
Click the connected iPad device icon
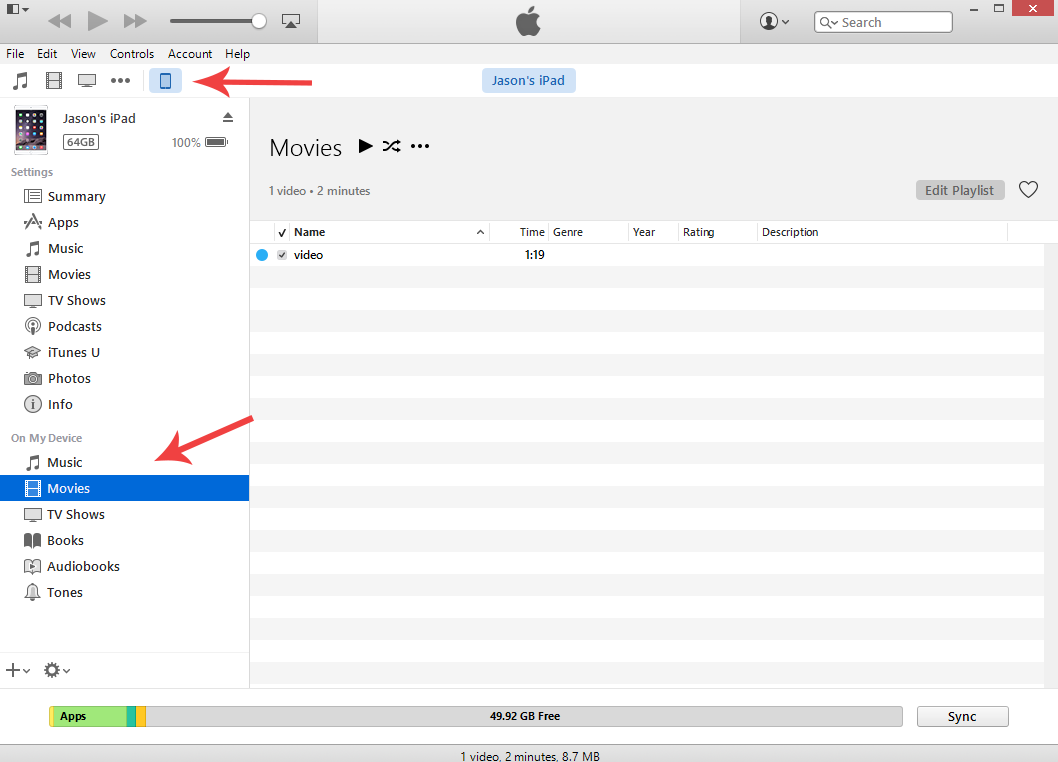164,80
